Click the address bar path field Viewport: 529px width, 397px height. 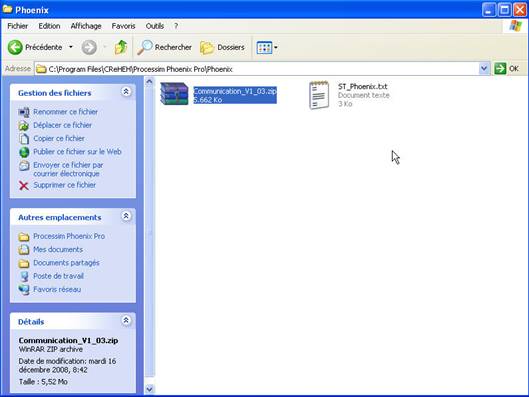[256, 69]
